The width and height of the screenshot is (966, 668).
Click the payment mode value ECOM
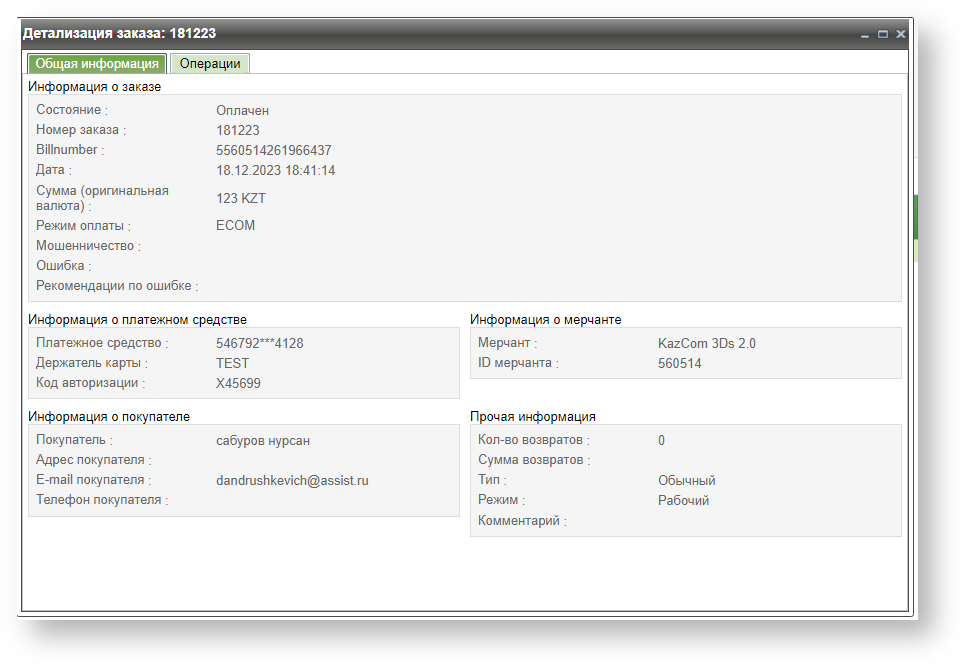(x=235, y=225)
